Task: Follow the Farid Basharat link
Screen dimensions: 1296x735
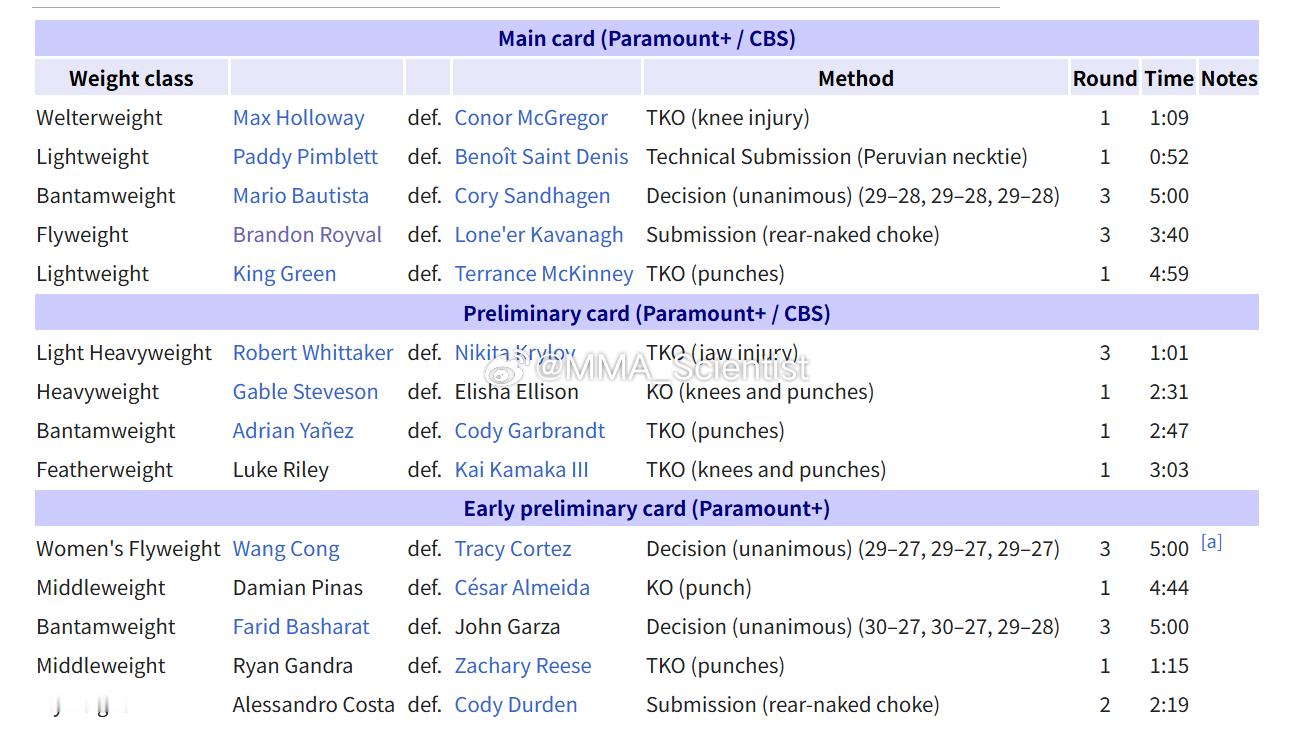Action: (x=301, y=627)
